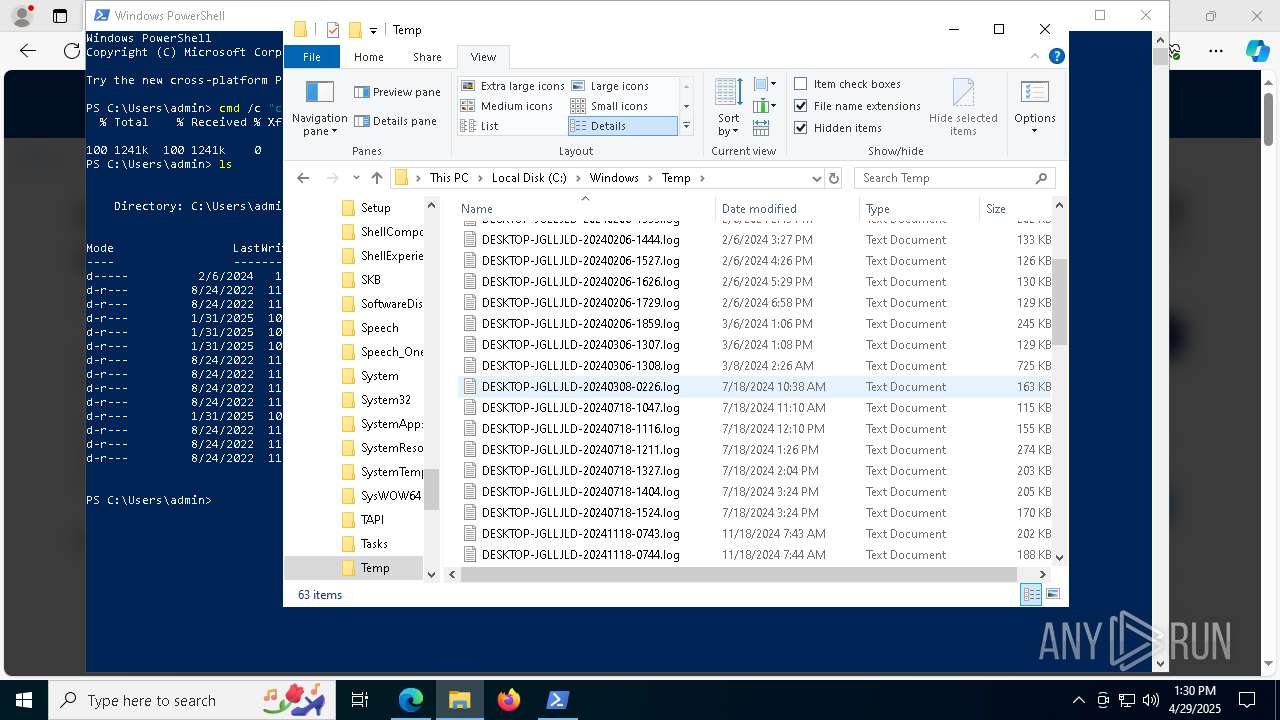Open the File menu
1280x720 pixels.
pos(312,57)
